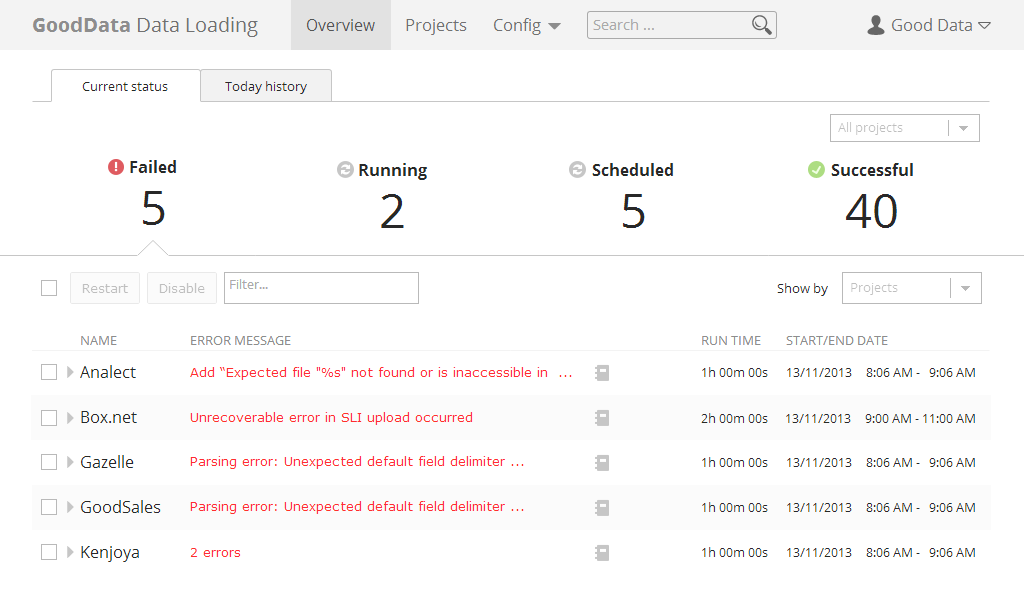Click the '2 errors' message
Viewport: 1024px width, 615px height.
pos(215,553)
